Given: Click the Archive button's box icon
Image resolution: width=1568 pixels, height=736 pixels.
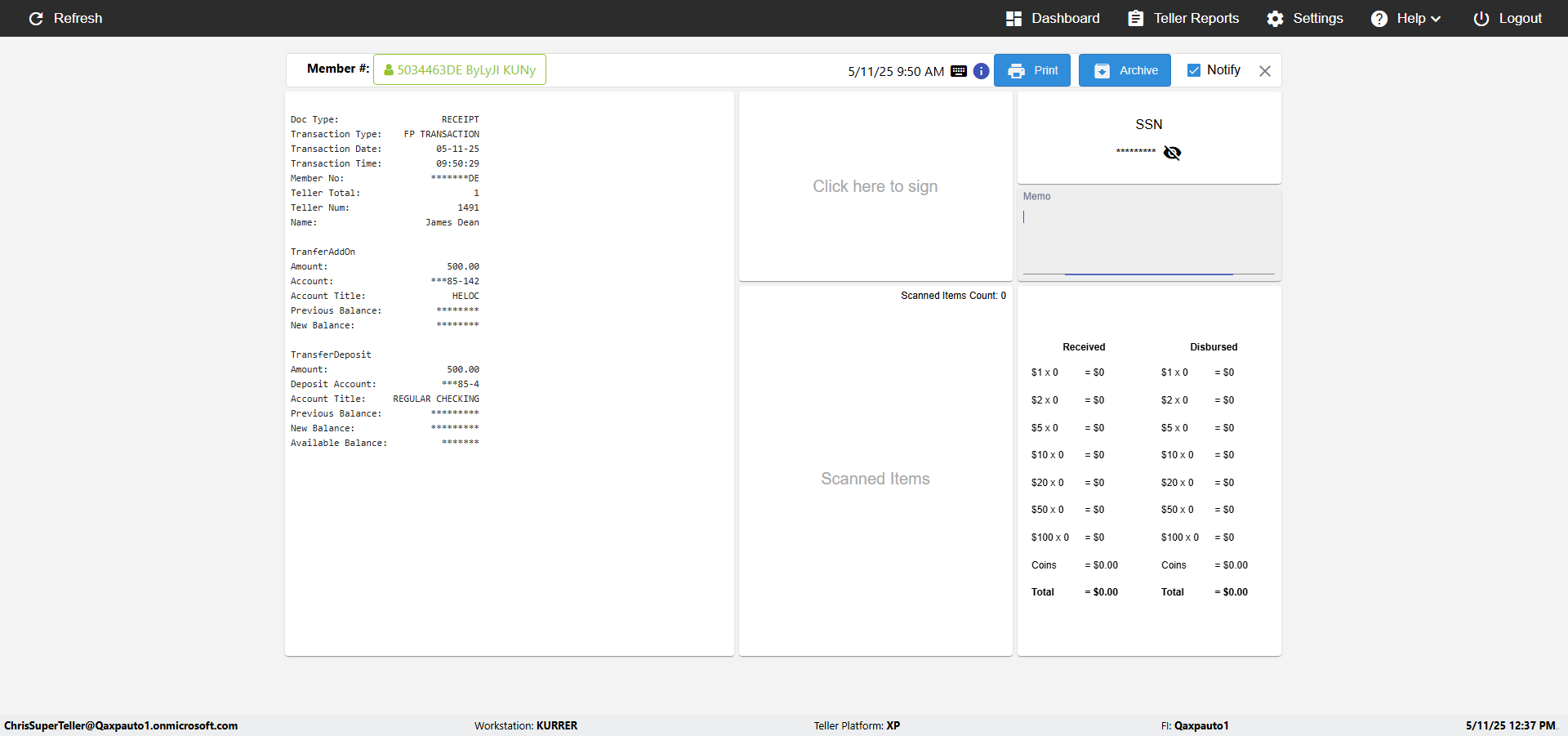Looking at the screenshot, I should pyautogui.click(x=1102, y=71).
